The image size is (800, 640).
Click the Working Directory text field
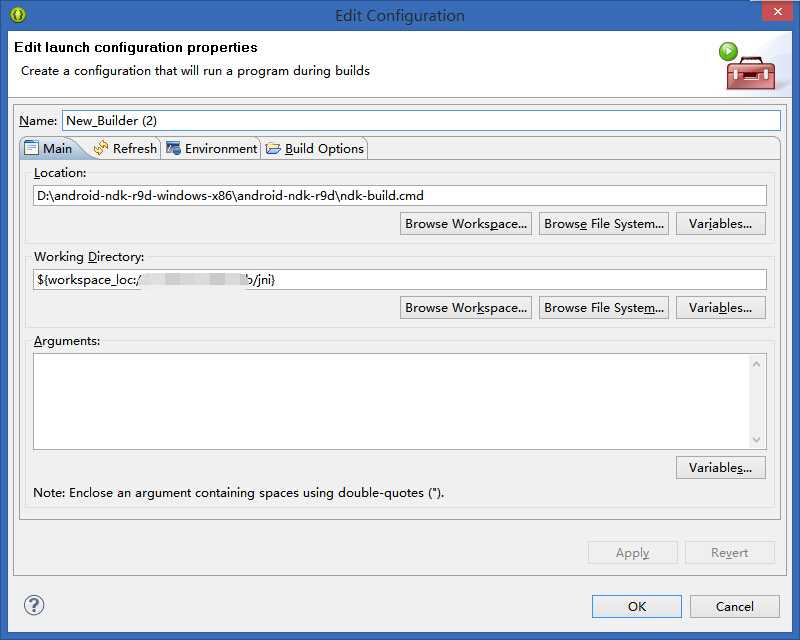point(399,280)
